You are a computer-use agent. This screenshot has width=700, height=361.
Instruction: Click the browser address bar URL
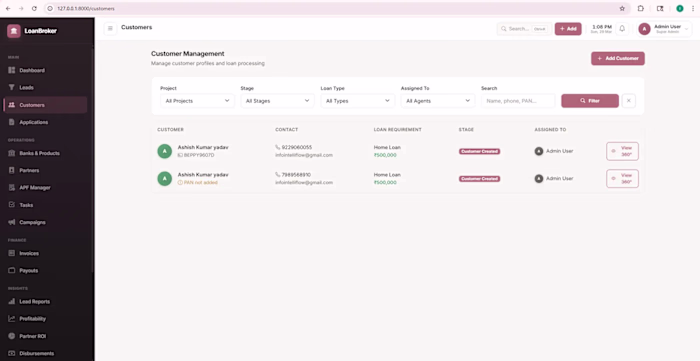click(86, 8)
